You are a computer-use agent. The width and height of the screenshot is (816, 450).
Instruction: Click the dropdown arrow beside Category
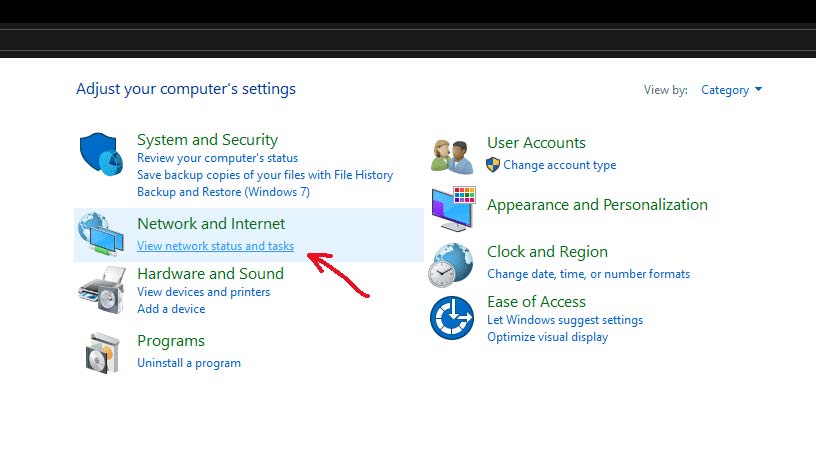[x=758, y=89]
